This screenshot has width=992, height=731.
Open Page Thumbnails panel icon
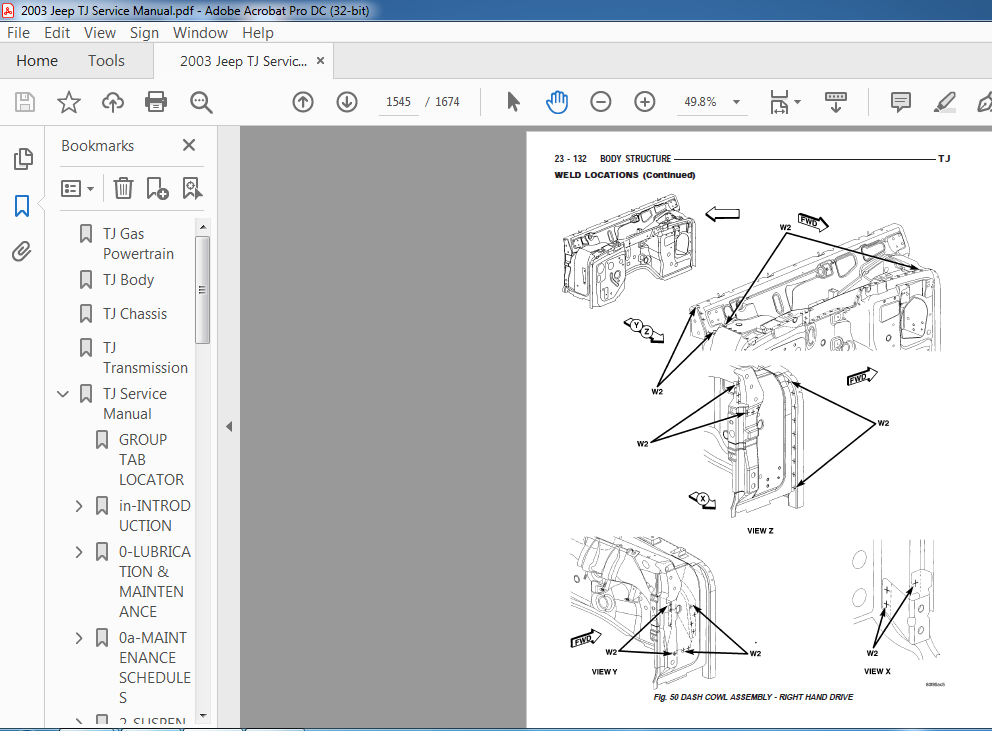[23, 159]
